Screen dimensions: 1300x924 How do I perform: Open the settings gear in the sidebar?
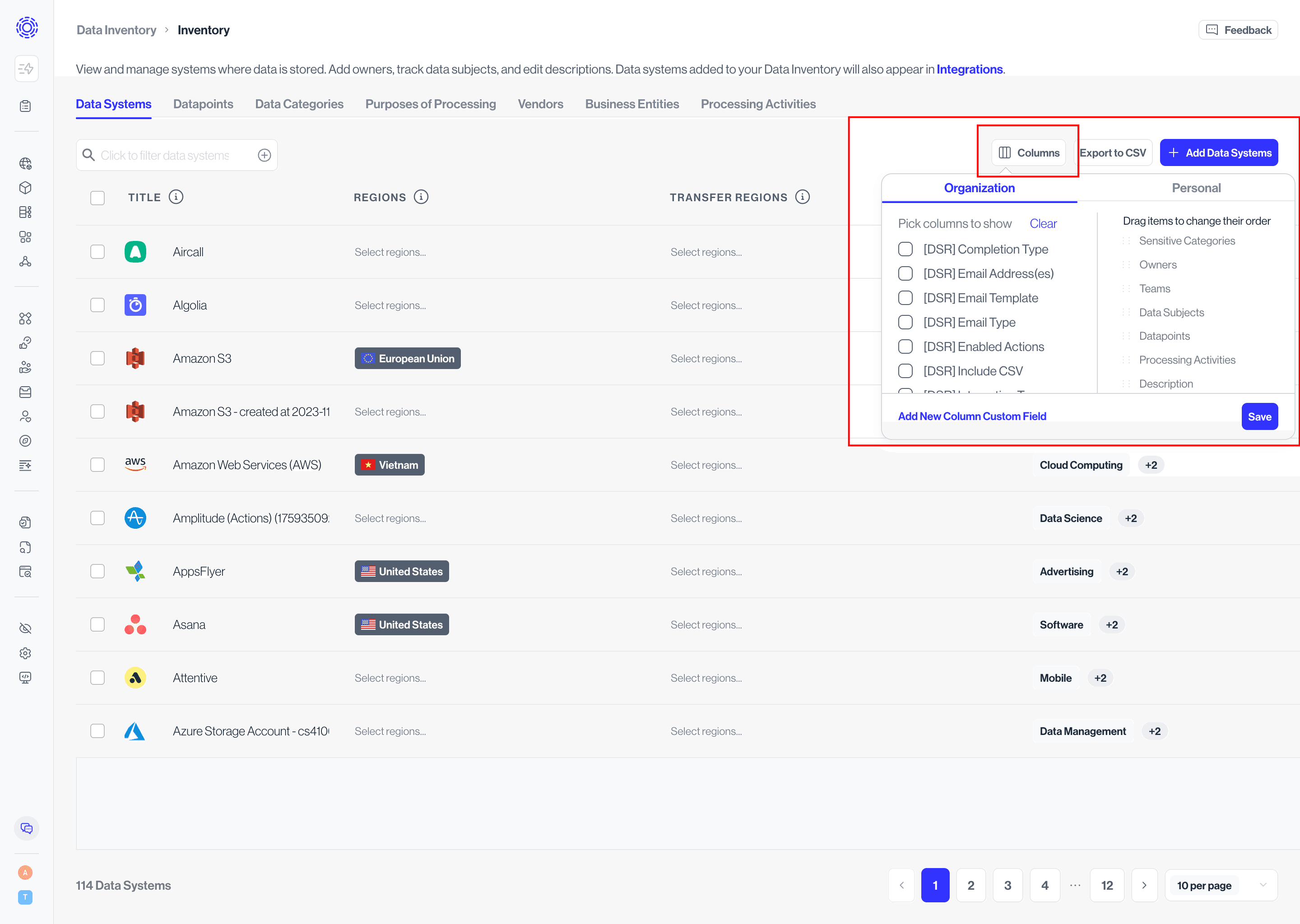pos(26,653)
